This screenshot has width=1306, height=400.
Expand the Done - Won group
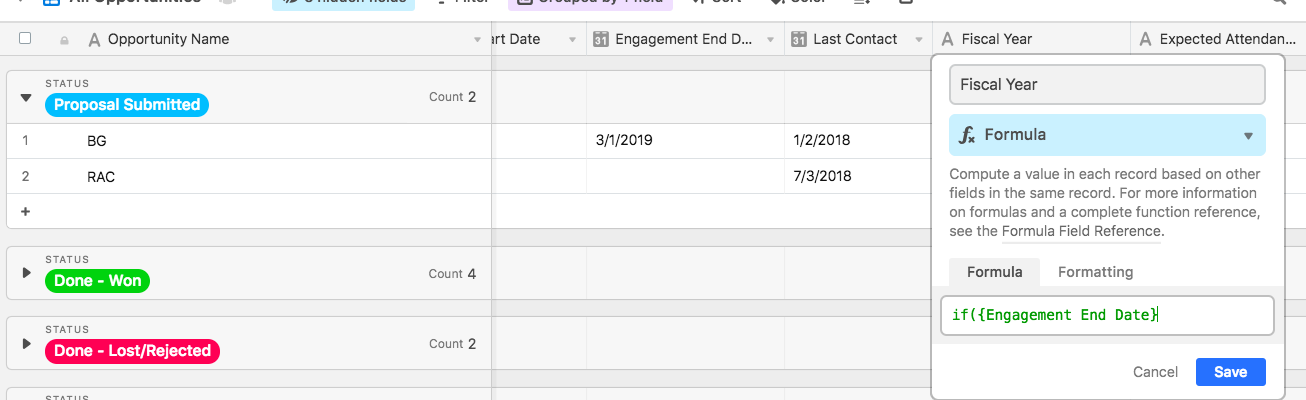coord(26,273)
